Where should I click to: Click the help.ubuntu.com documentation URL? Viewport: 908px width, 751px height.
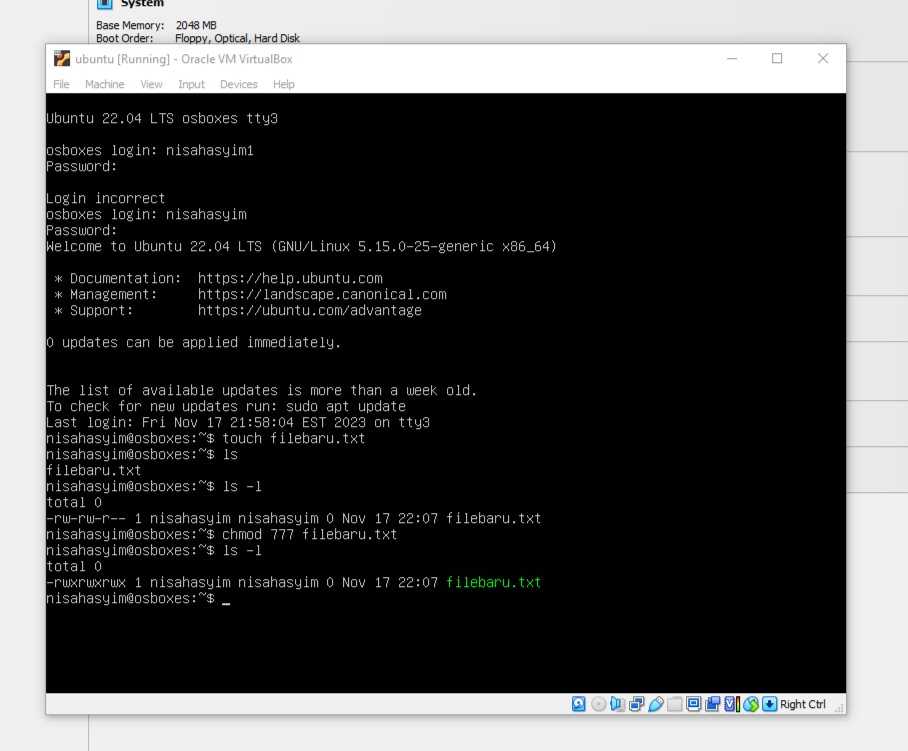(290, 279)
